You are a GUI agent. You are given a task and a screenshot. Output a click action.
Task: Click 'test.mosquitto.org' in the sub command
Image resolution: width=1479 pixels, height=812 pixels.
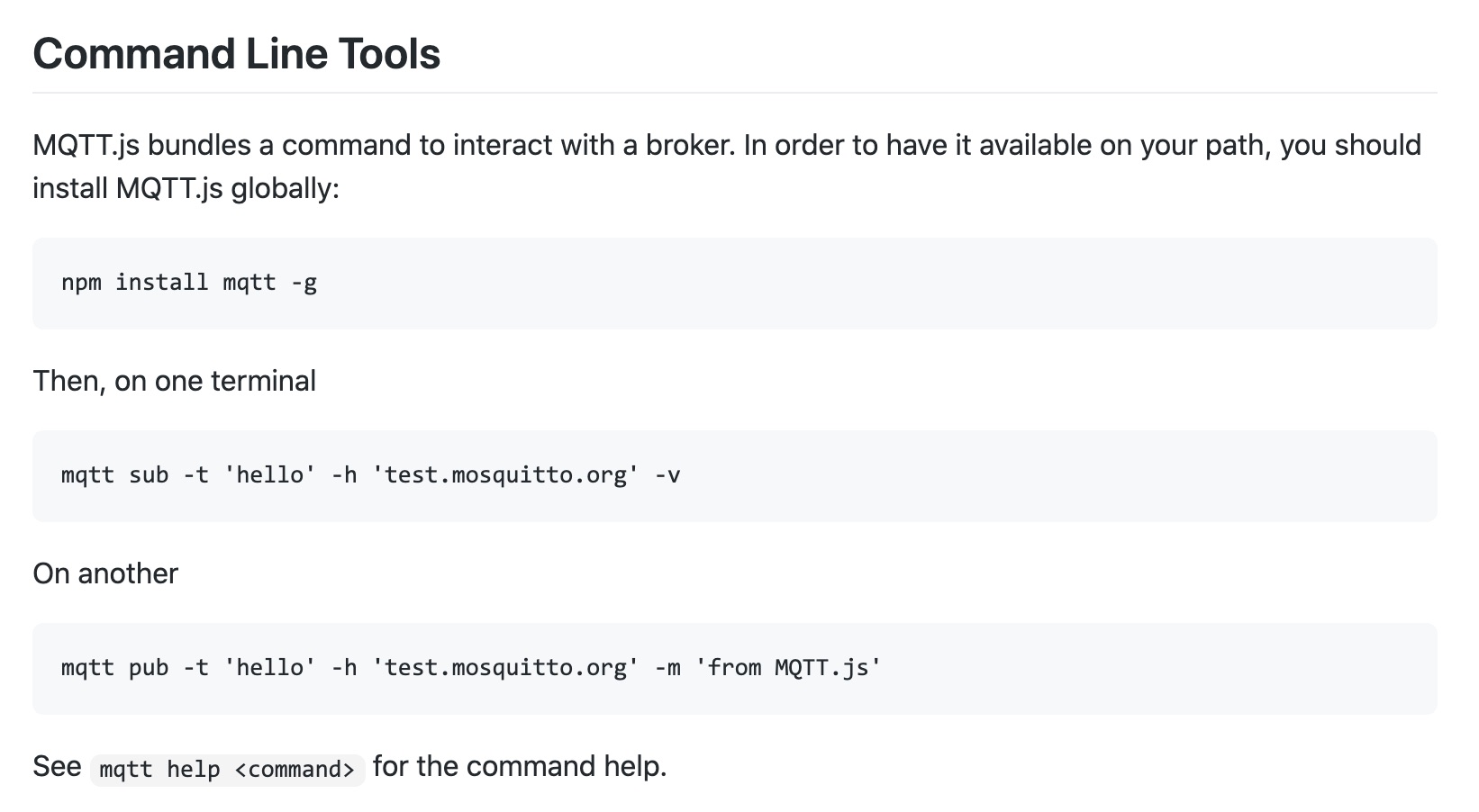(505, 475)
